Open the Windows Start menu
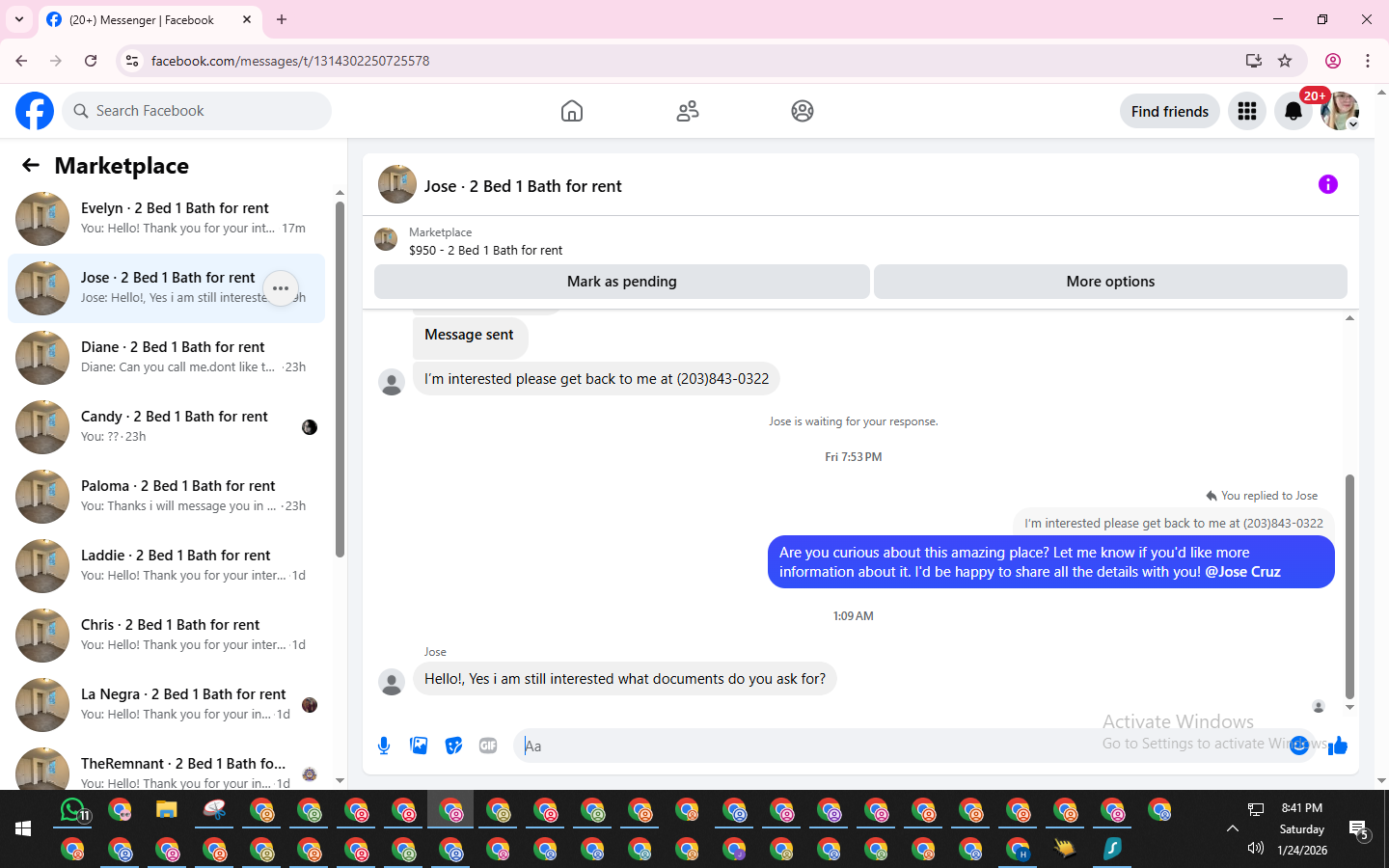Screen dimensions: 1389x868 coord(23,828)
